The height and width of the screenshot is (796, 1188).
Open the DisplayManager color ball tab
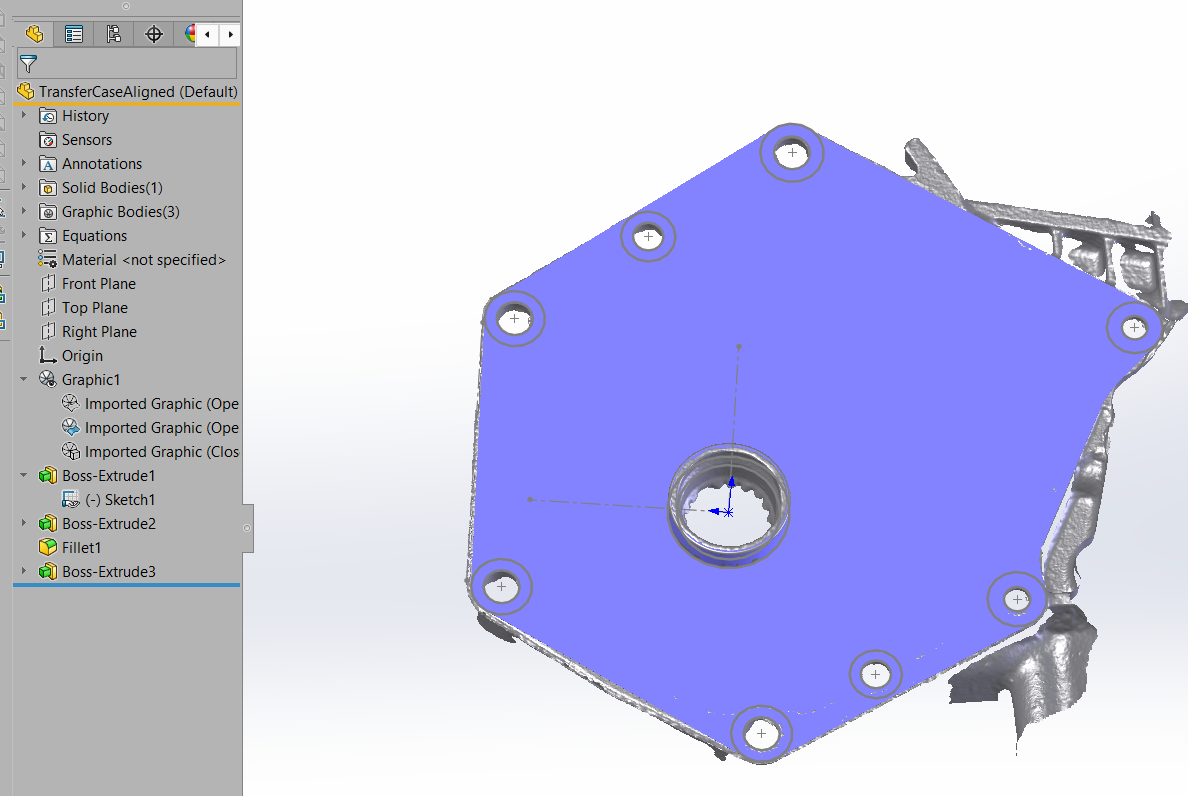coord(189,34)
